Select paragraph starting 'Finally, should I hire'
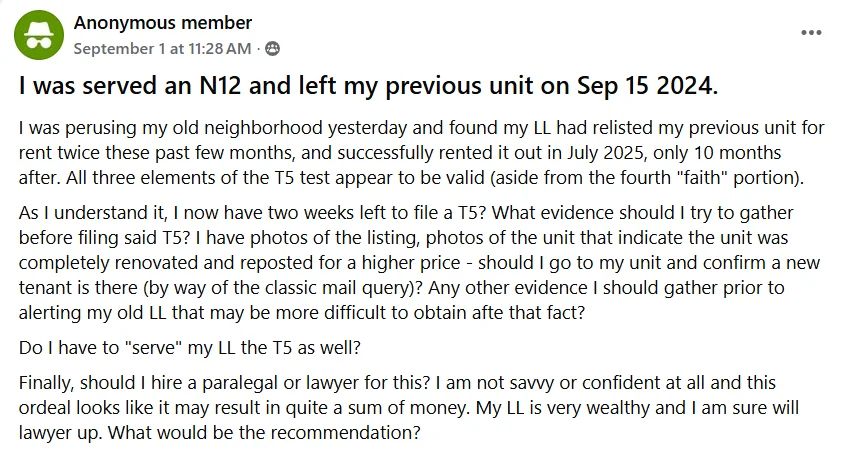The width and height of the screenshot is (845, 460). point(408,407)
